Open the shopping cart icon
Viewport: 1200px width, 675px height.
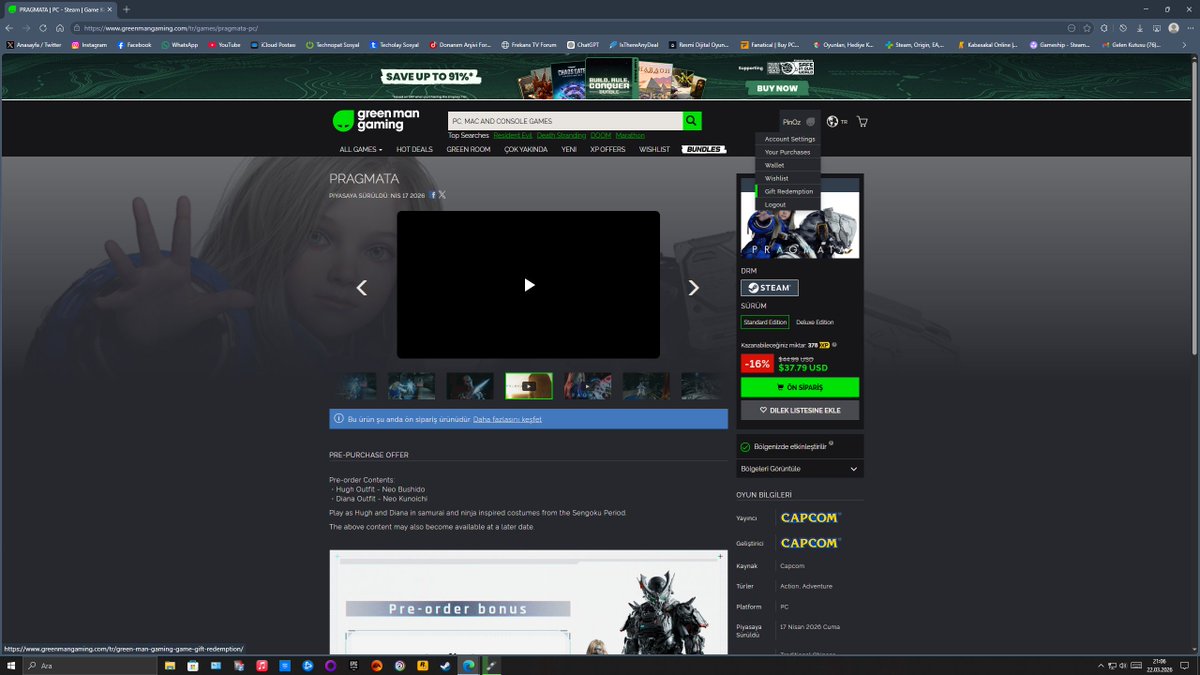862,122
